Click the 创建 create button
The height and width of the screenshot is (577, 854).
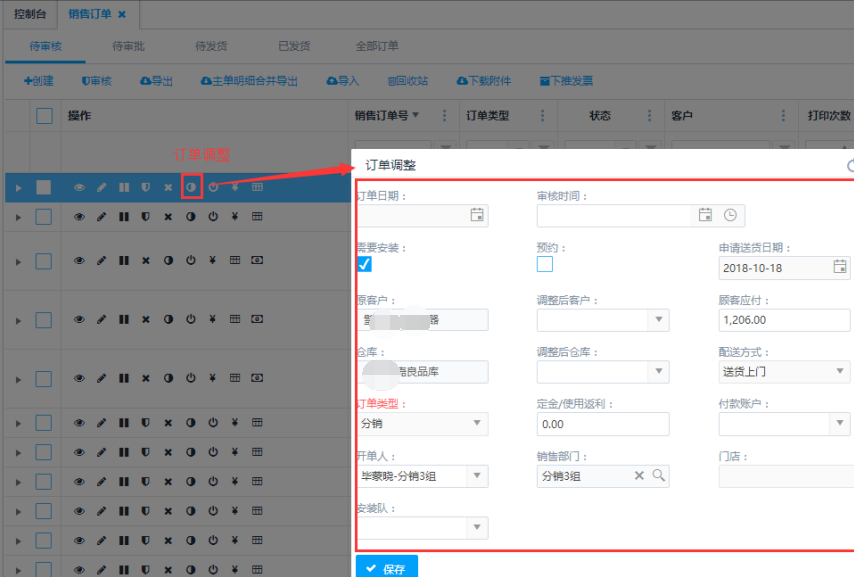tap(39, 81)
